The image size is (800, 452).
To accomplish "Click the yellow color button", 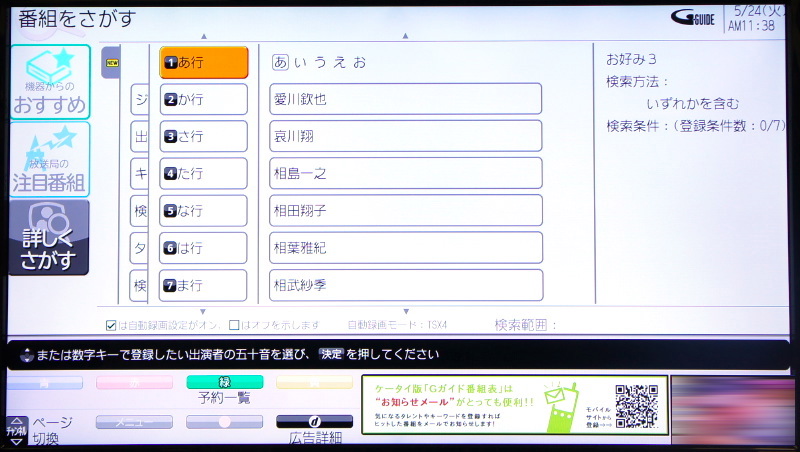I will click(315, 382).
